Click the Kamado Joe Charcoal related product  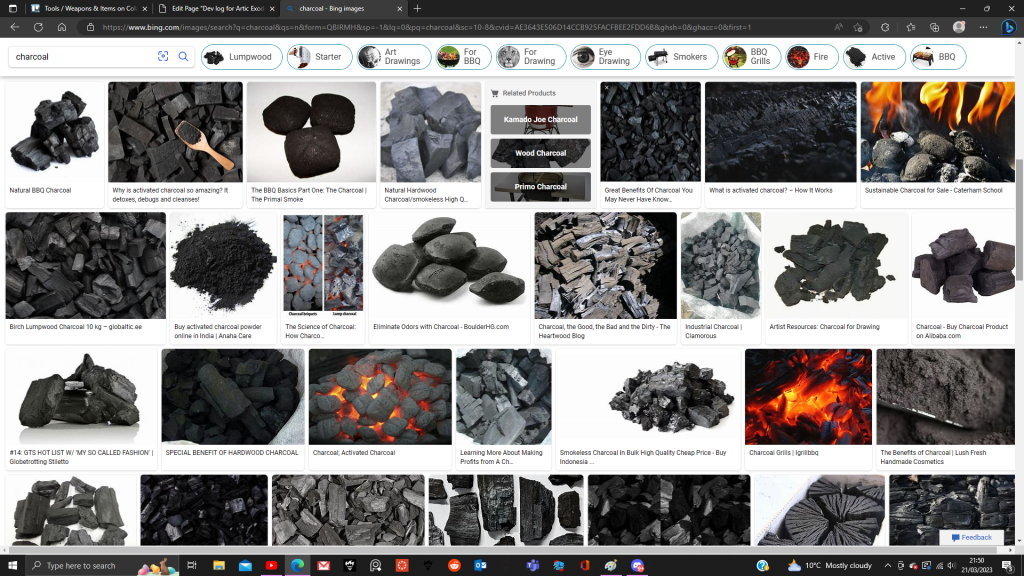point(540,120)
